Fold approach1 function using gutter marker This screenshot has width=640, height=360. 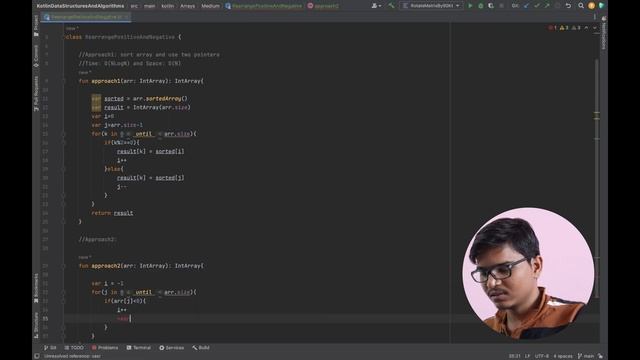click(x=64, y=81)
